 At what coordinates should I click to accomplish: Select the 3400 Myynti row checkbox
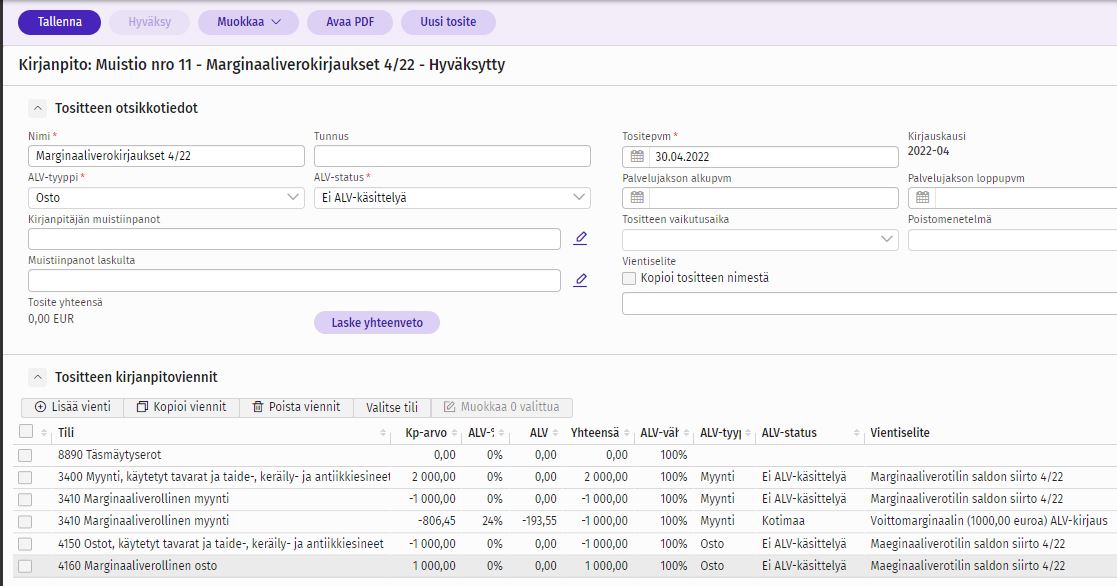click(25, 477)
